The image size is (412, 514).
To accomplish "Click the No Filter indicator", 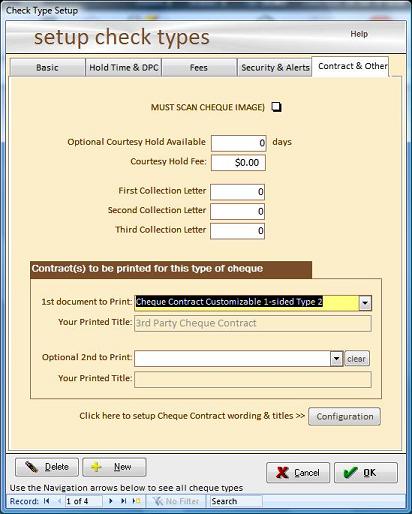I will [177, 501].
